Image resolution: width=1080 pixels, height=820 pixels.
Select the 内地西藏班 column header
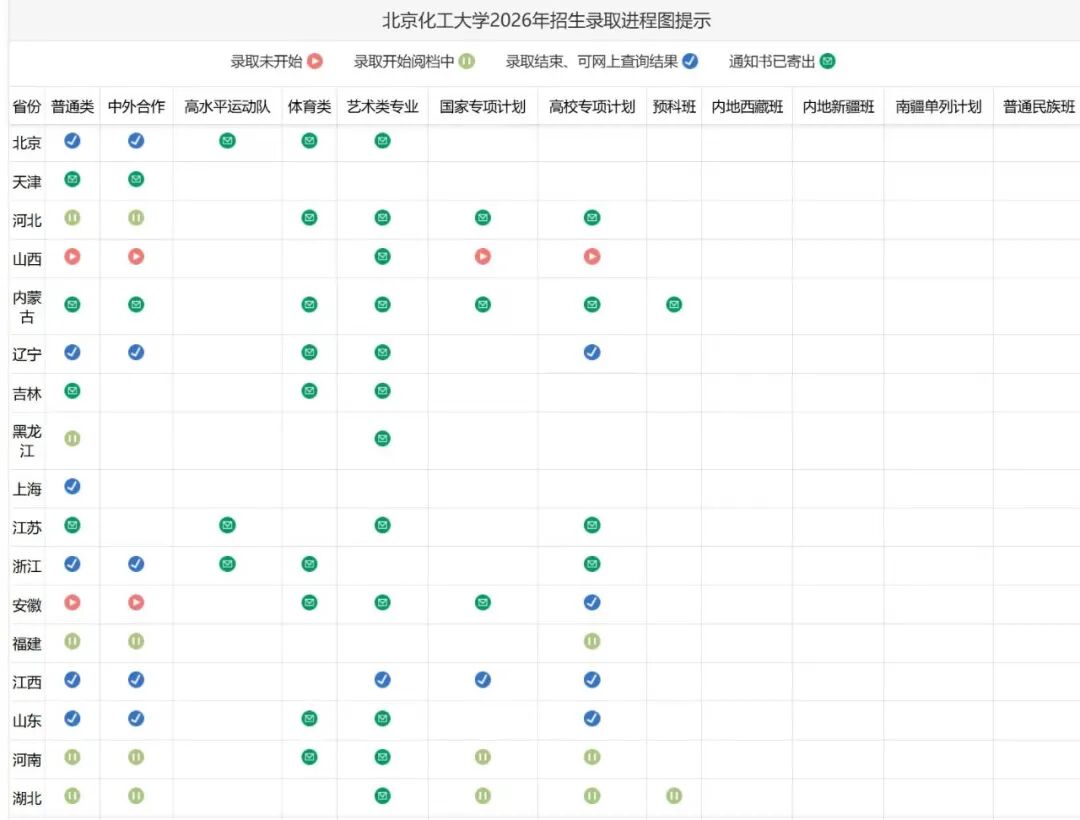click(747, 107)
